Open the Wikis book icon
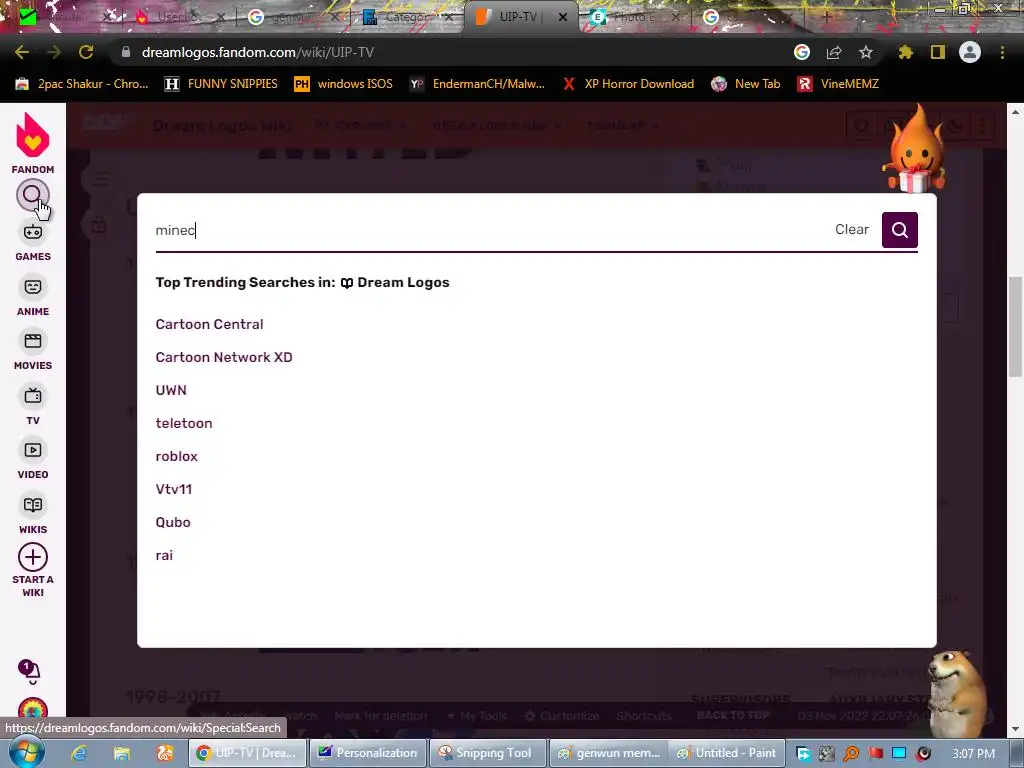 click(33, 505)
